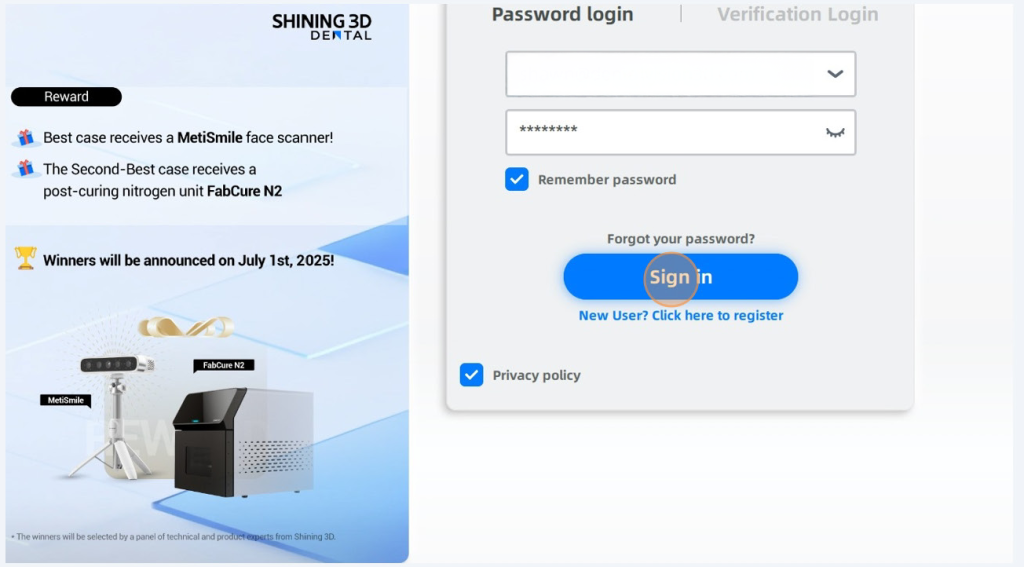This screenshot has width=1024, height=567.
Task: Focus the account username input field
Action: click(660, 74)
